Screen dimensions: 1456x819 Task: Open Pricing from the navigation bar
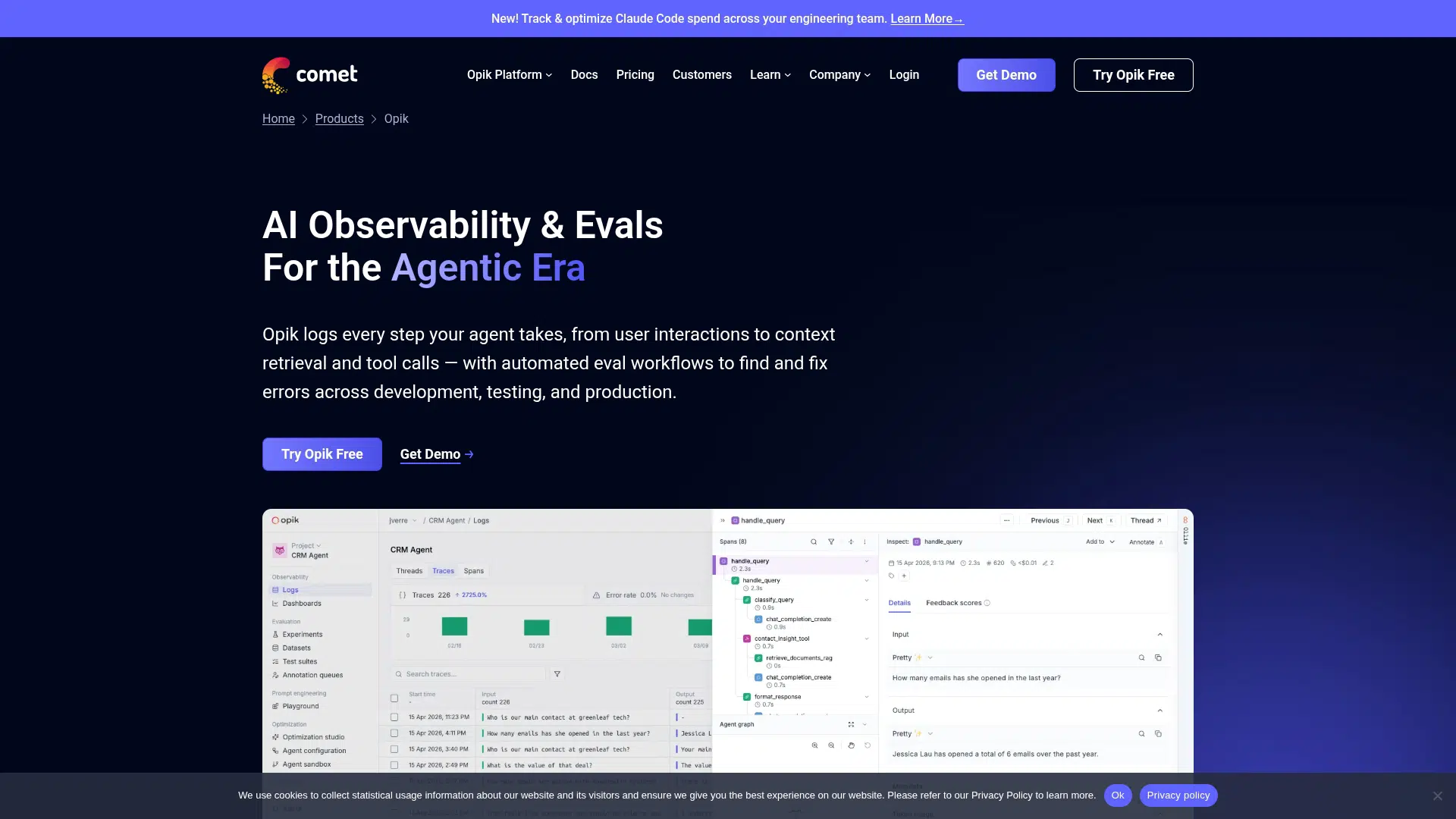tap(635, 75)
